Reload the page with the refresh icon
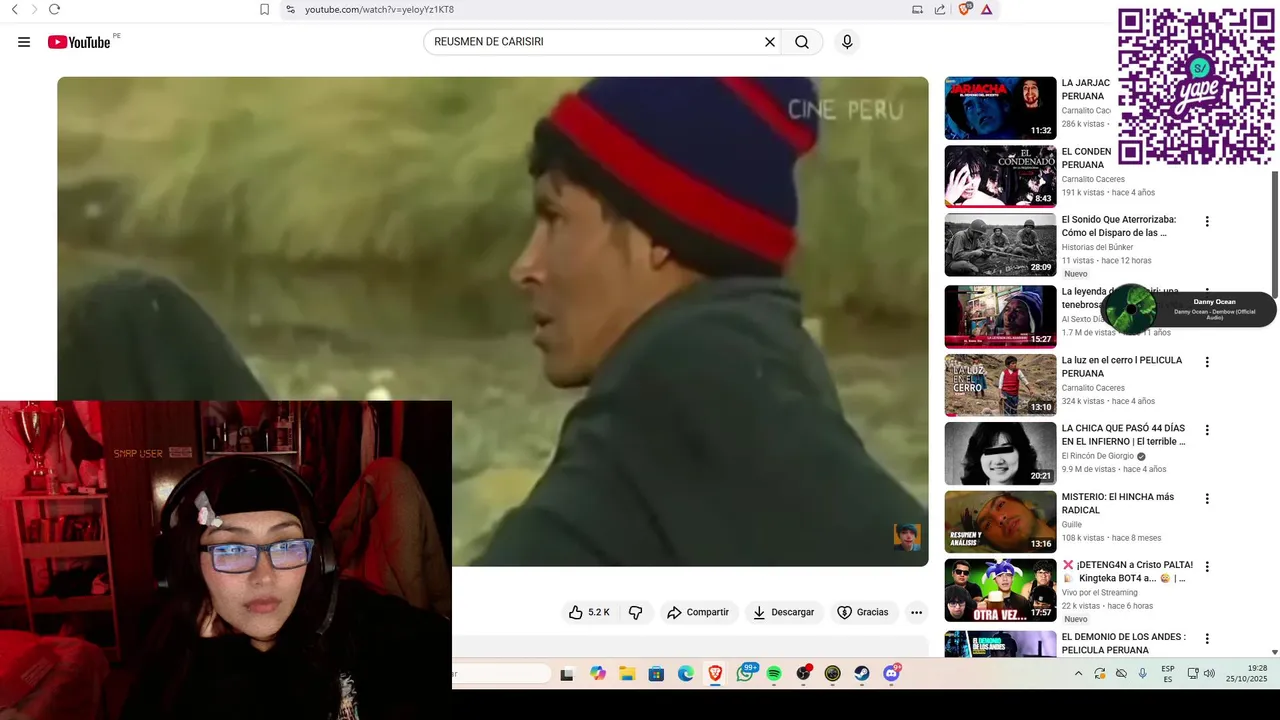 coord(54,9)
